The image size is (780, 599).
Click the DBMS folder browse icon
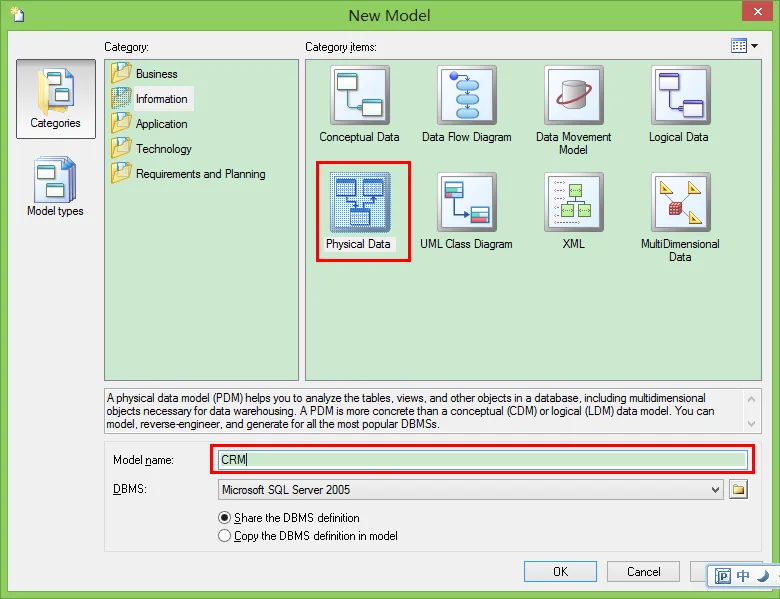coord(739,490)
